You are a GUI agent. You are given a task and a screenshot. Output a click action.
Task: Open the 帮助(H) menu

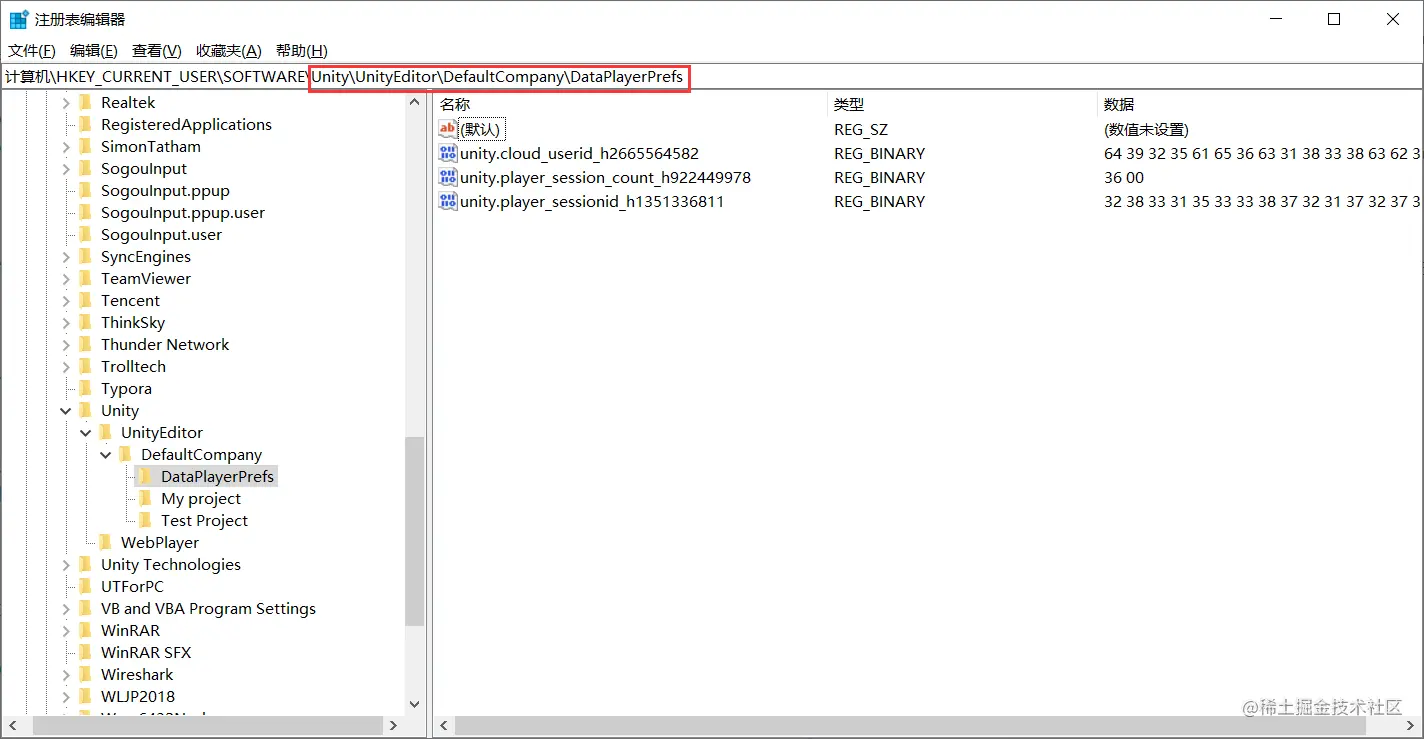pyautogui.click(x=301, y=51)
